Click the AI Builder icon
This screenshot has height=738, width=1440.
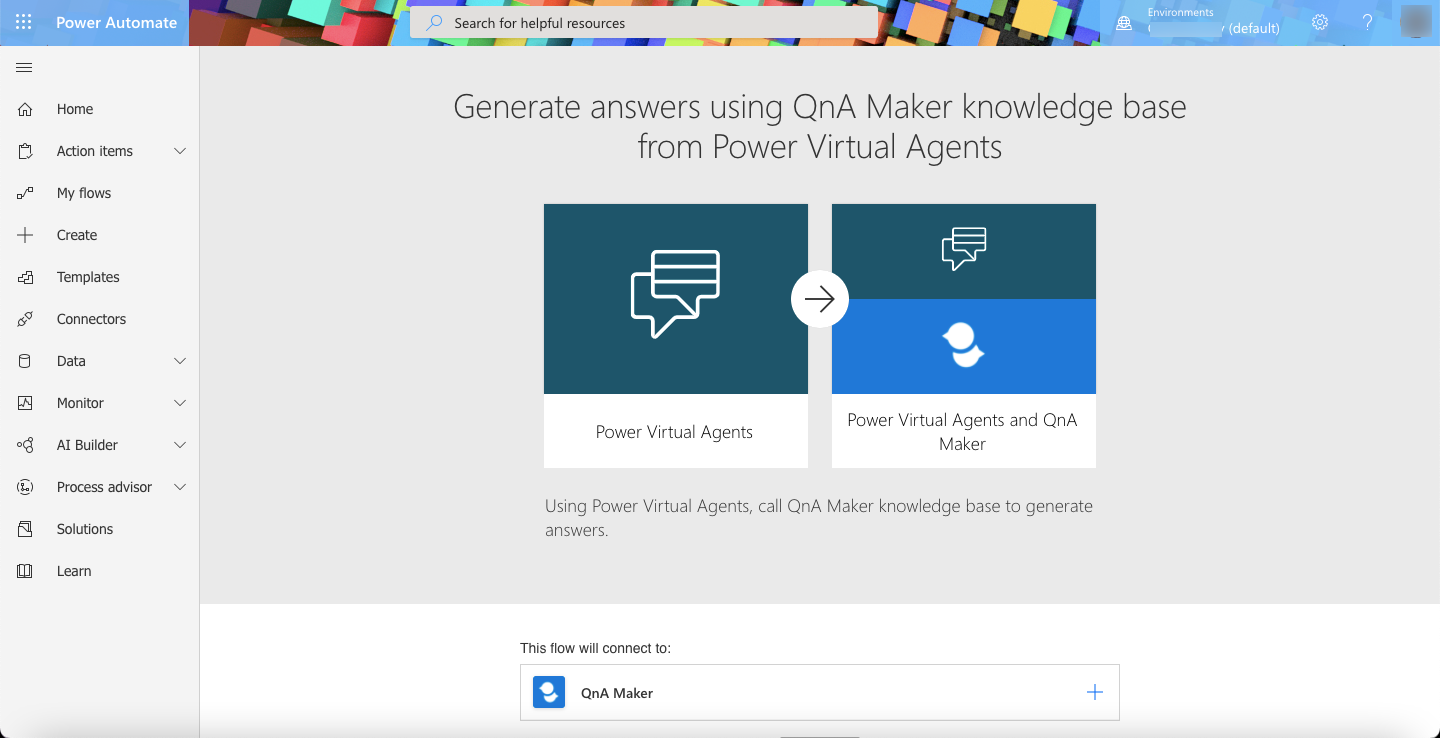[x=25, y=445]
